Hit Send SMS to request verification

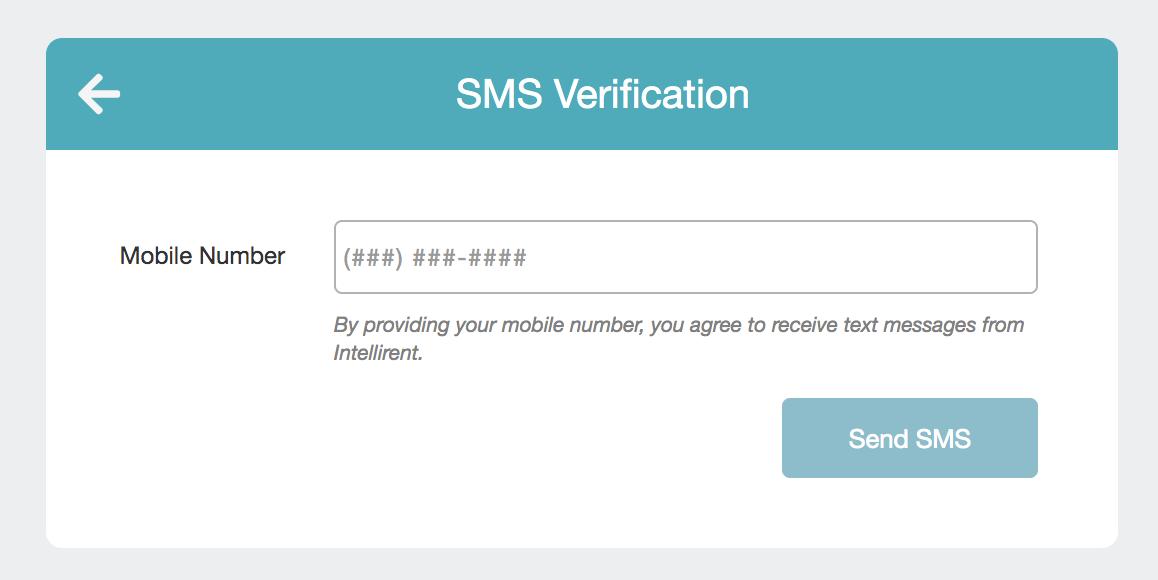coord(909,438)
